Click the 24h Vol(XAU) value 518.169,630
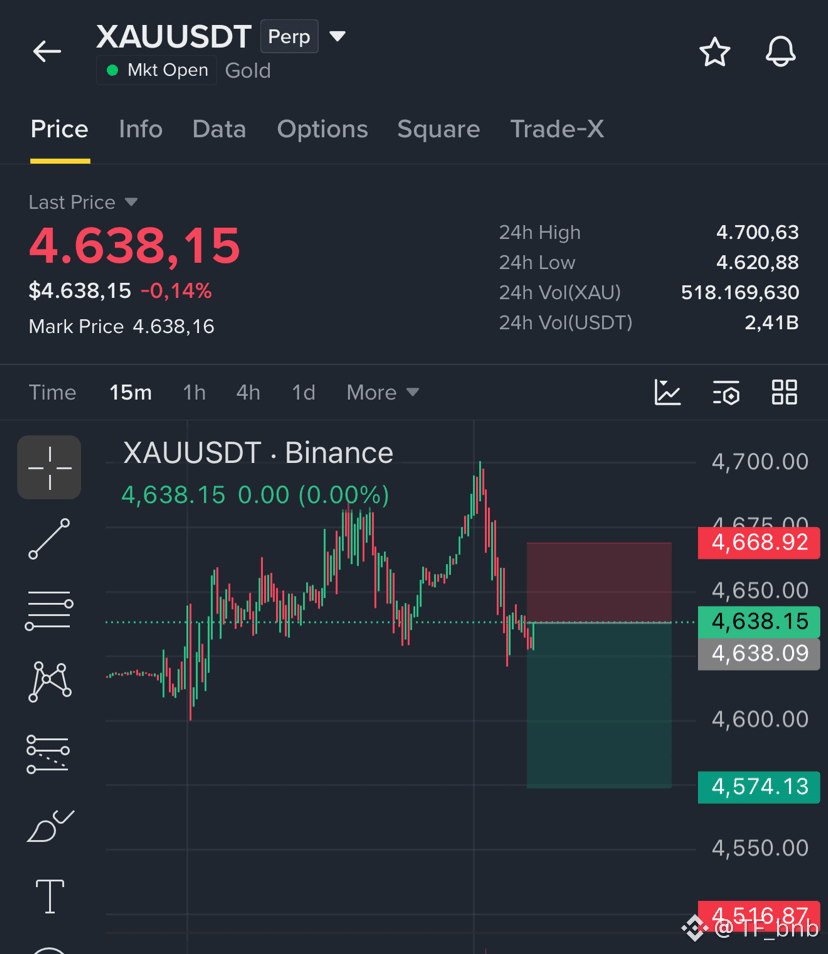This screenshot has height=954, width=828. click(740, 293)
